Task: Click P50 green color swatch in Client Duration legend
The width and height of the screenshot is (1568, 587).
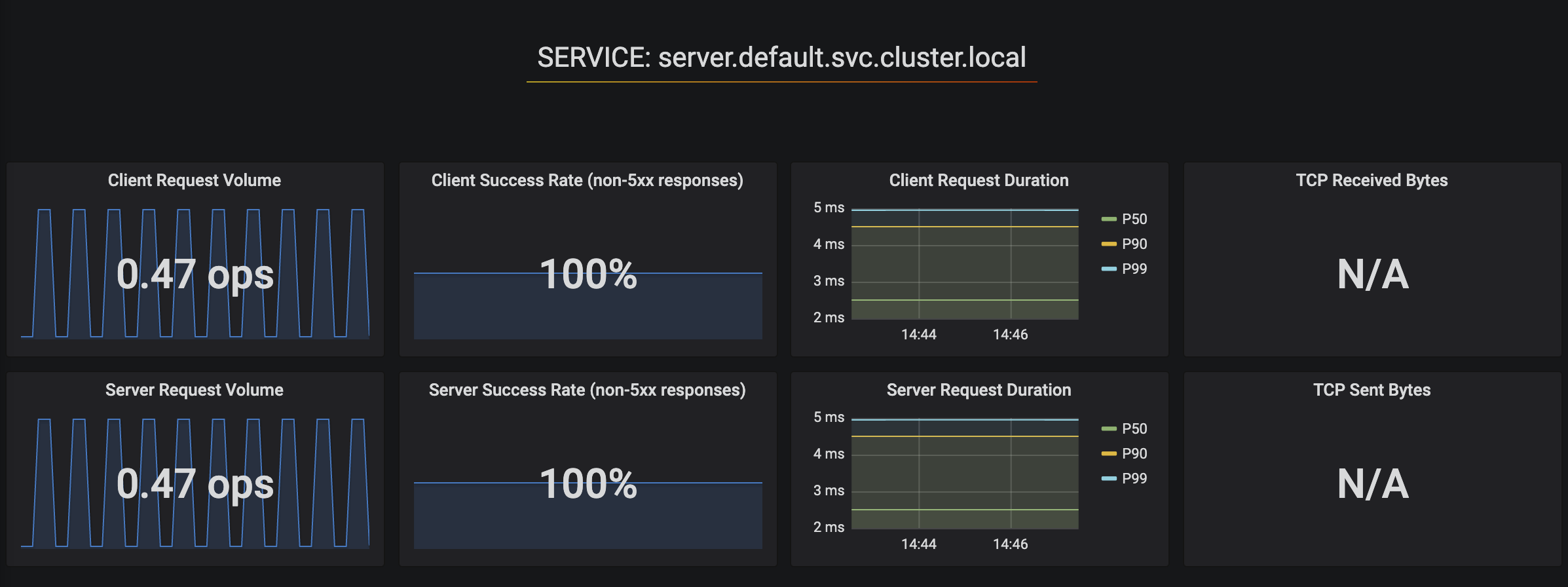Action: click(x=1109, y=219)
